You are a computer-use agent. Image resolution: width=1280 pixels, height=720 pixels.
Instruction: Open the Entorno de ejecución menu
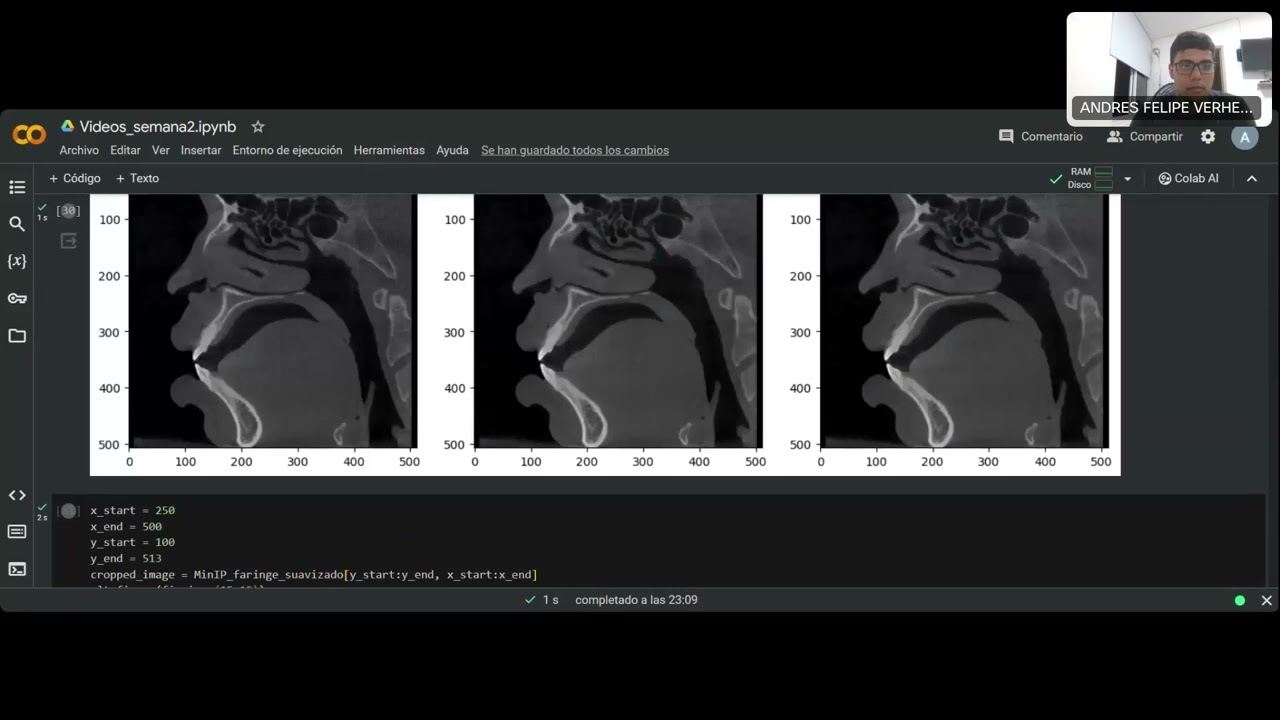[287, 150]
